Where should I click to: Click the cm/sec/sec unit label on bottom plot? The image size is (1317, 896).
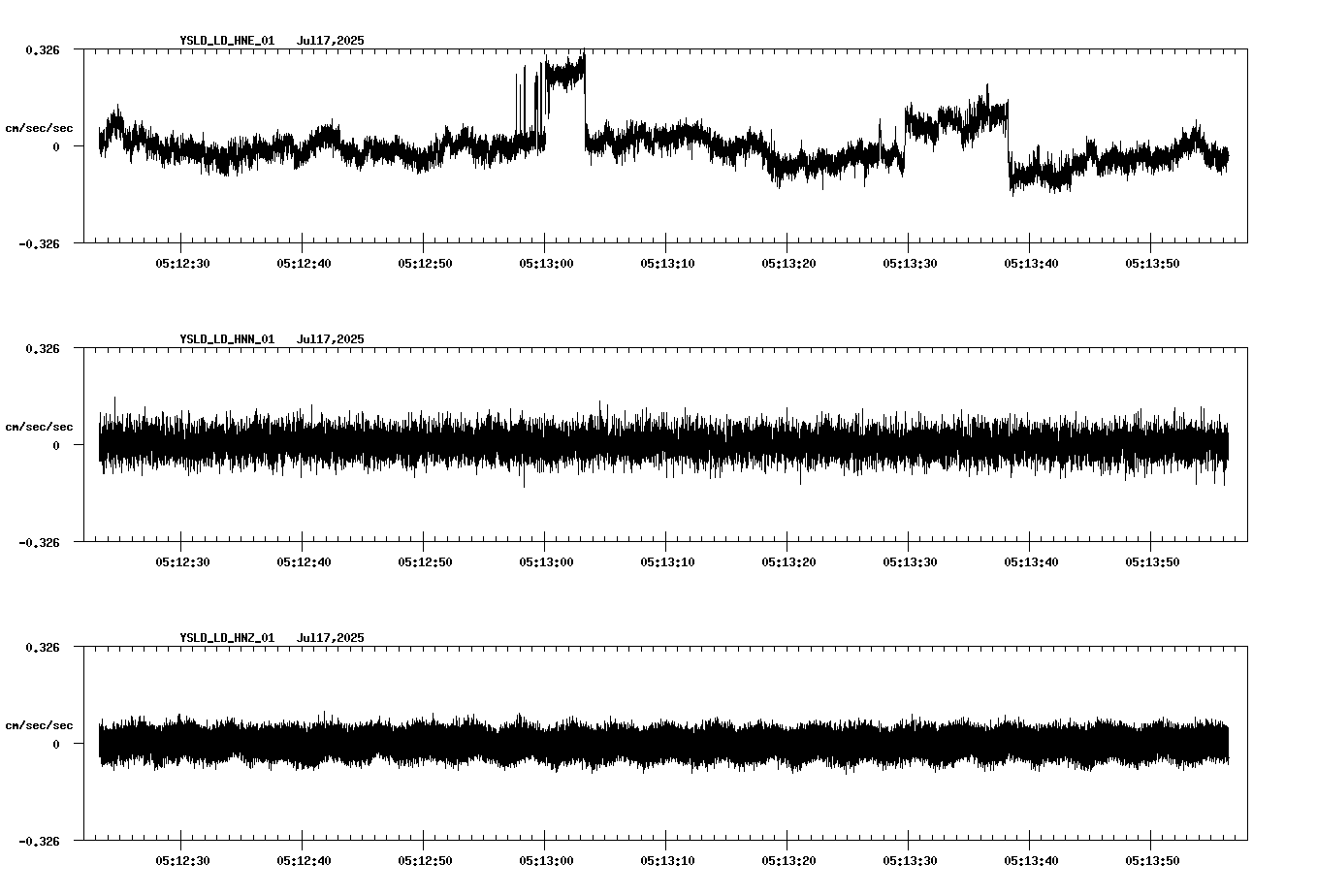pos(39,723)
